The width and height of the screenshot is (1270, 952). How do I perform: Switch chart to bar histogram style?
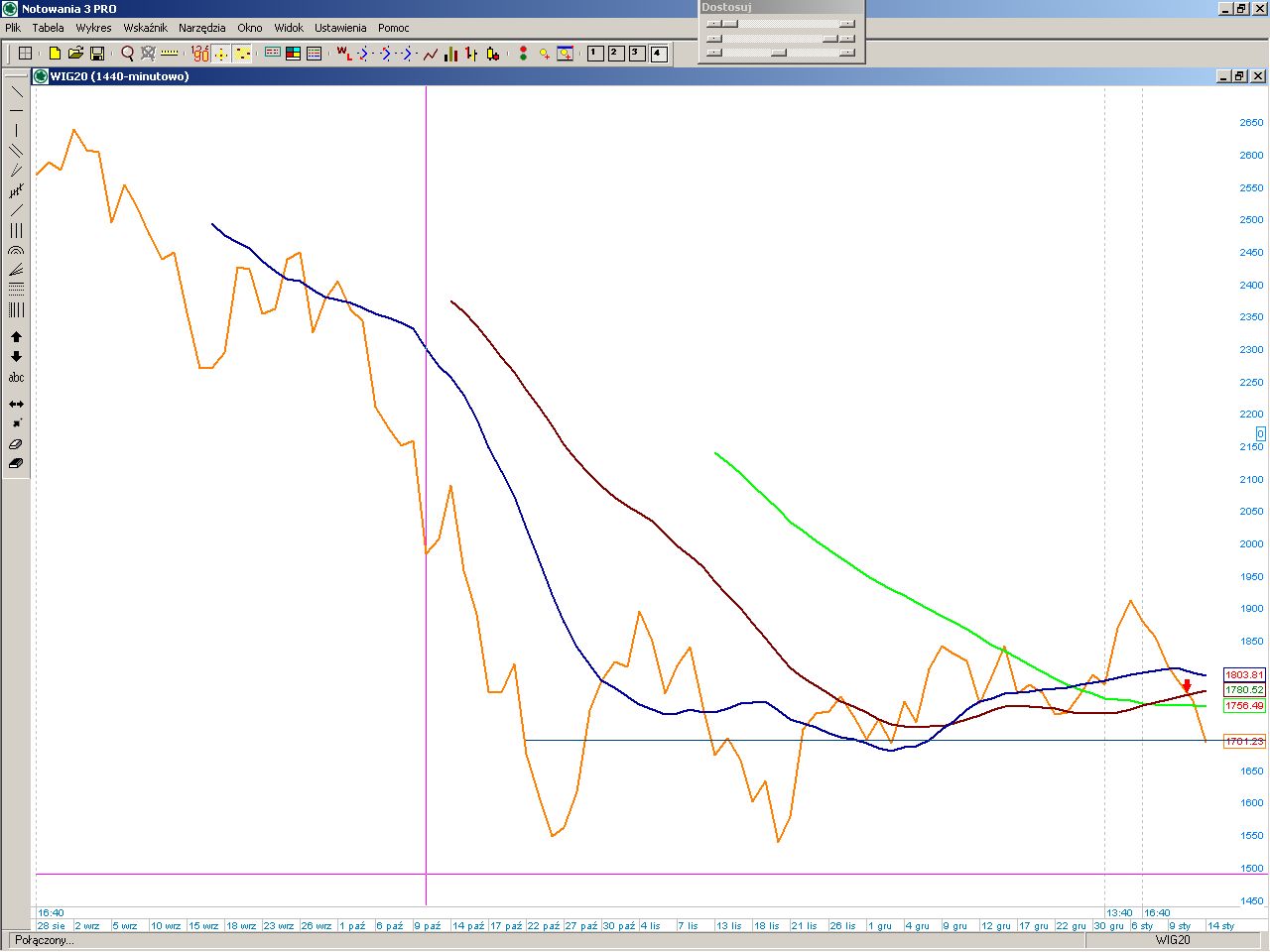[x=450, y=54]
